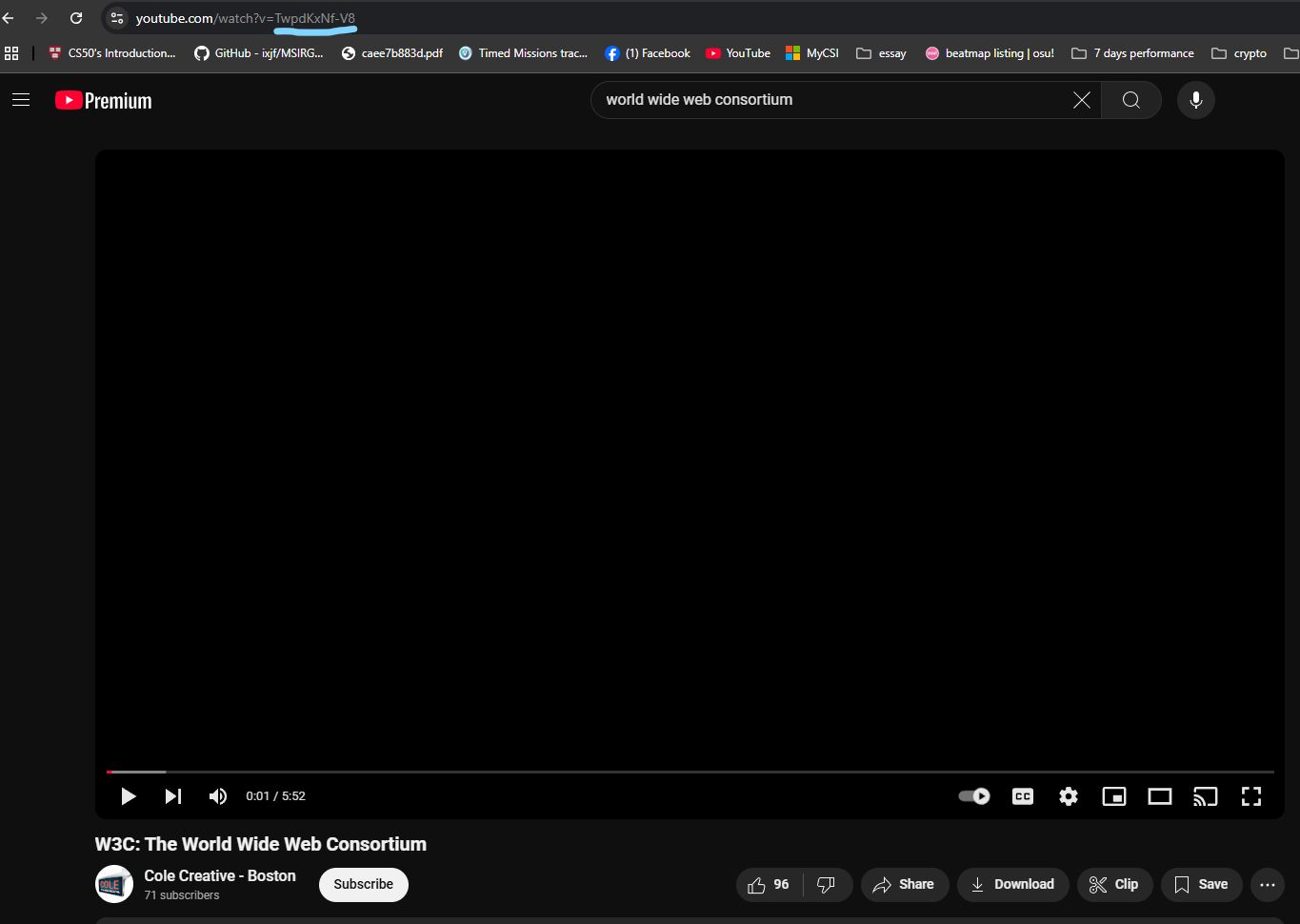Open the YouTube bookmark
The image size is (1300, 924).
click(x=738, y=53)
